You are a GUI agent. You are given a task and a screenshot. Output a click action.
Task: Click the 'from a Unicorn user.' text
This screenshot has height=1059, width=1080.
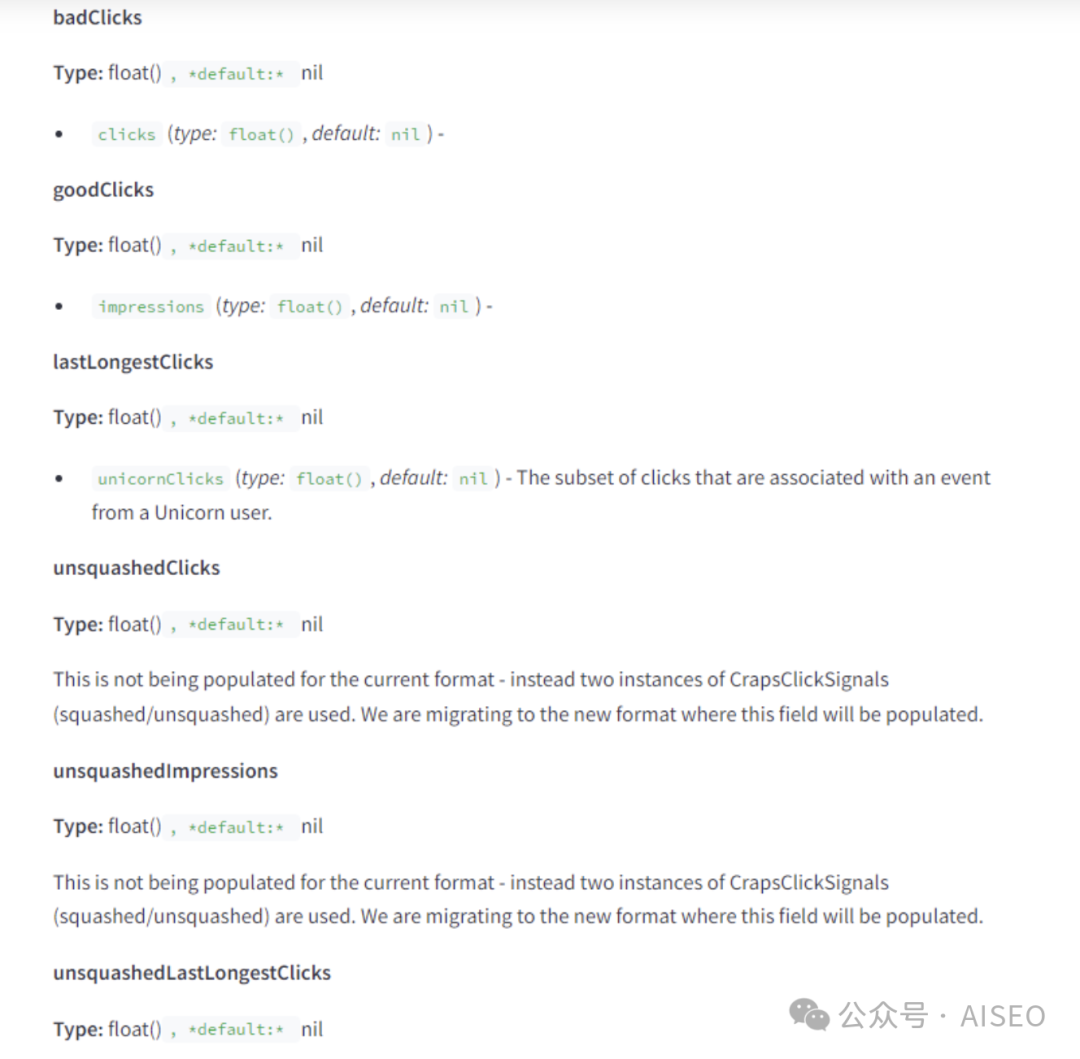point(182,513)
